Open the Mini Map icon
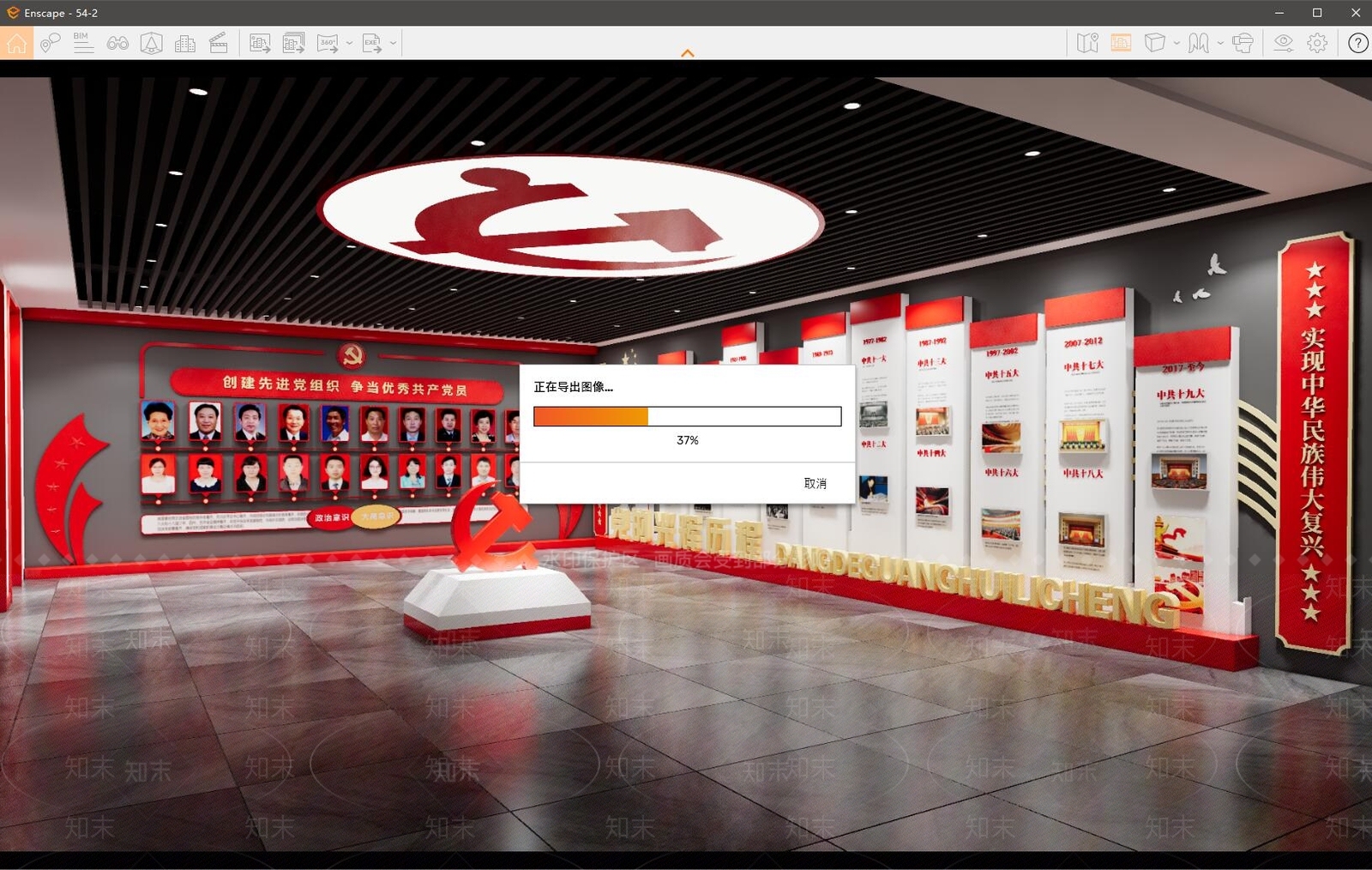 (x=1087, y=43)
